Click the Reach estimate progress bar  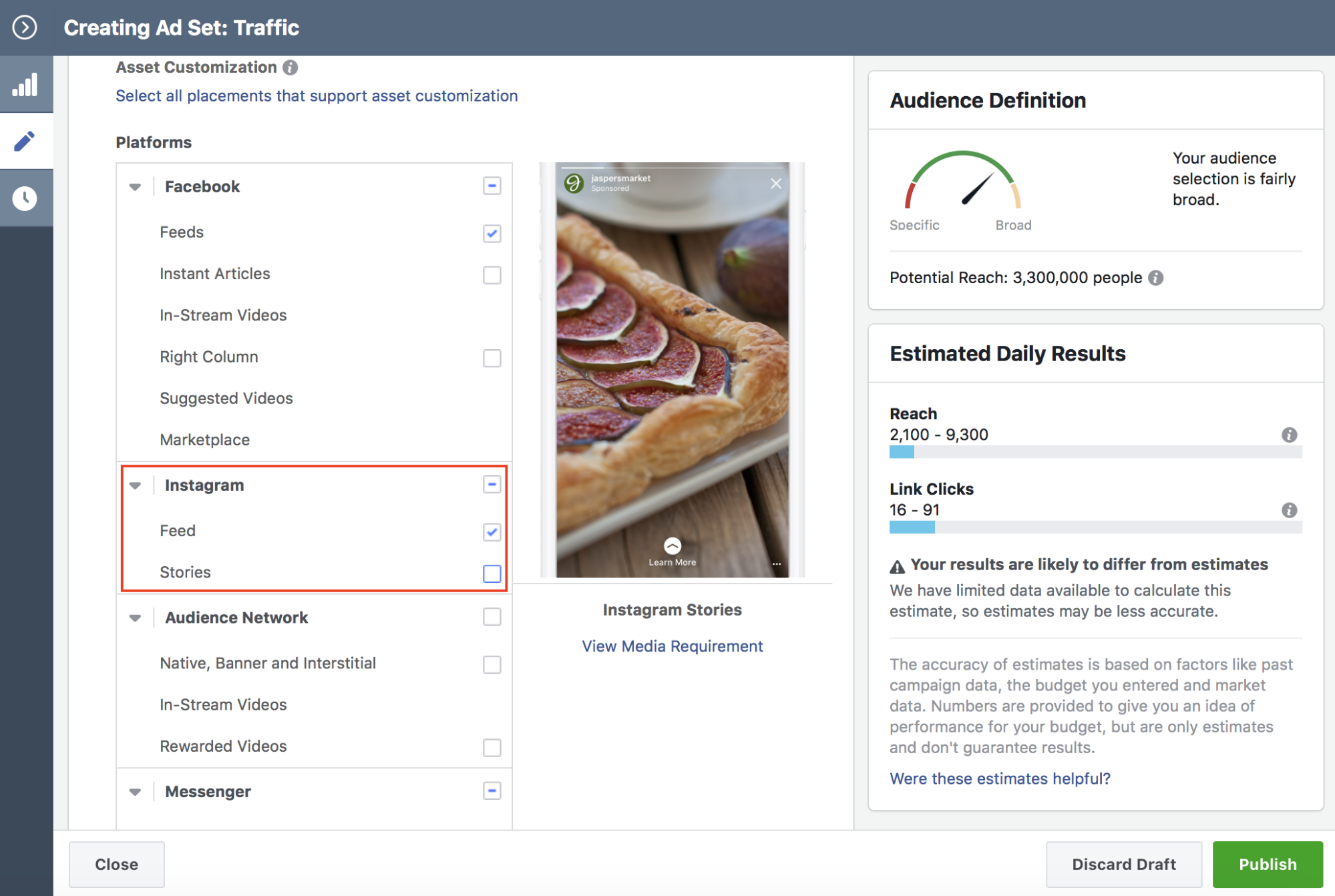pyautogui.click(x=1095, y=453)
